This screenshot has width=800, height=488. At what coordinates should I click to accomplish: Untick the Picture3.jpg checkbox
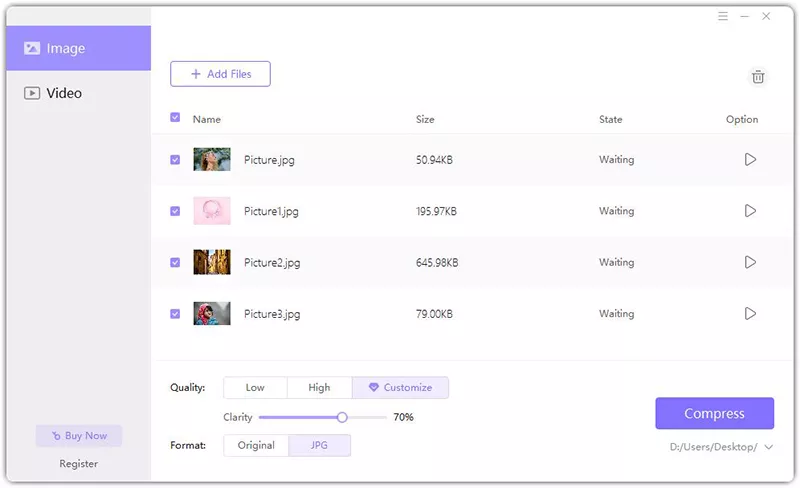point(175,314)
